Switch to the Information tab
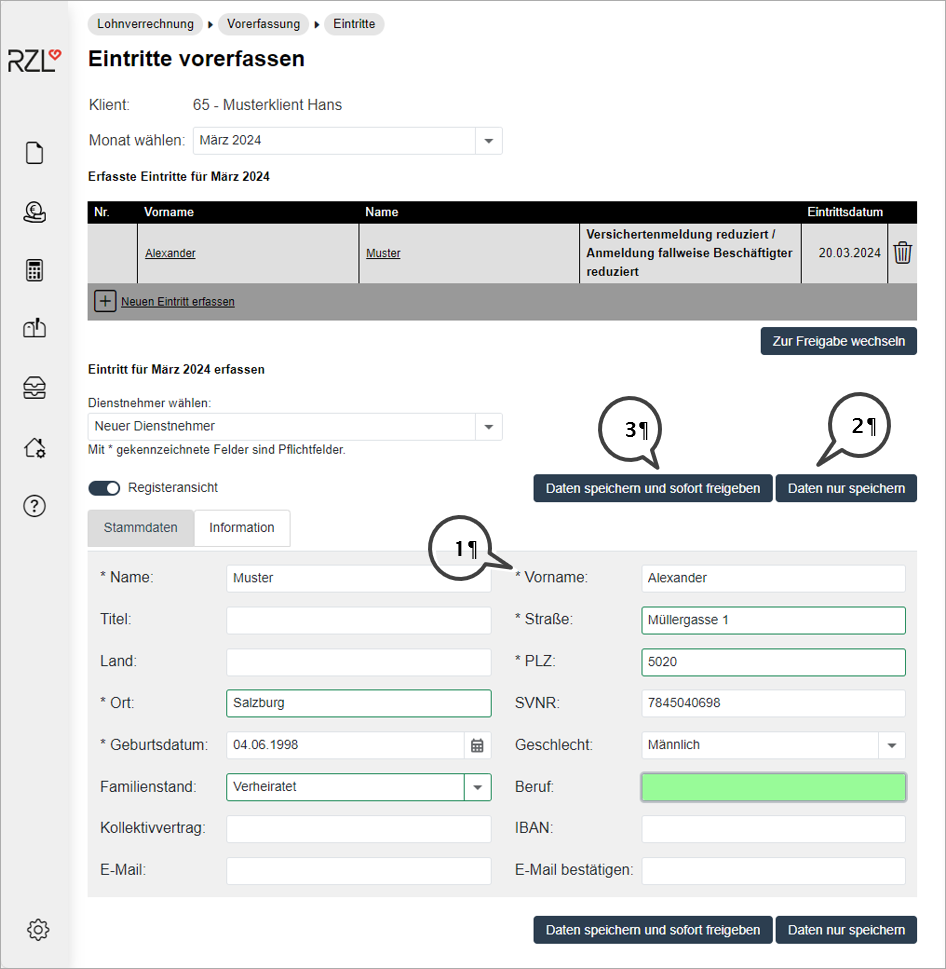Viewport: 946px width, 969px height. 242,528
